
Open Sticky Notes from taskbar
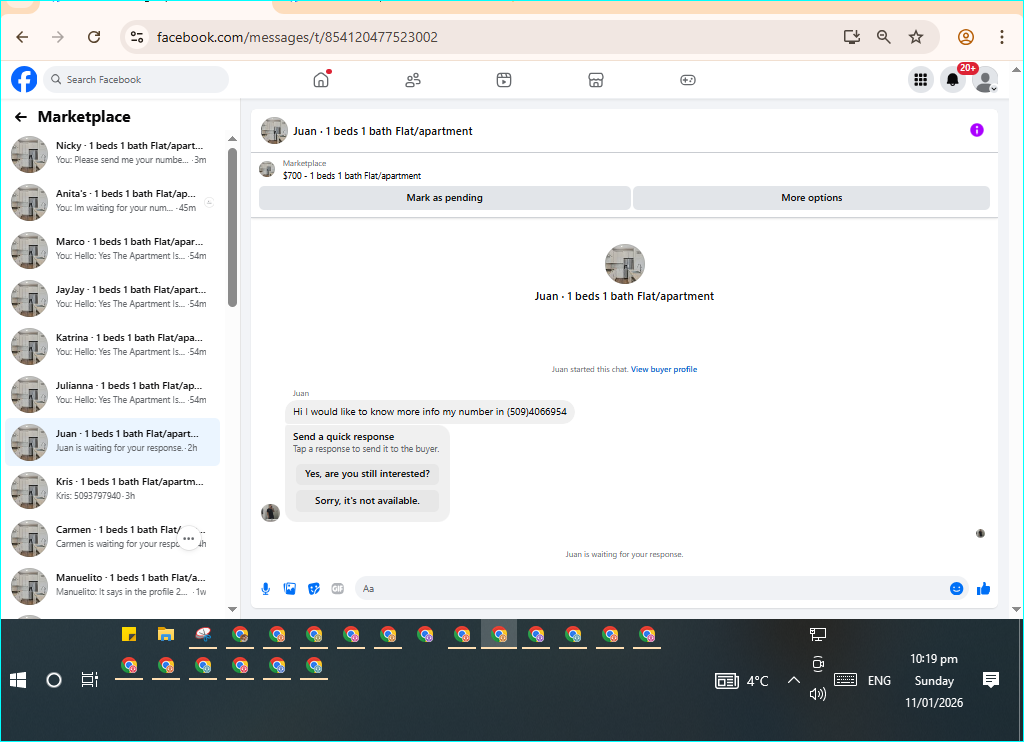[x=129, y=634]
